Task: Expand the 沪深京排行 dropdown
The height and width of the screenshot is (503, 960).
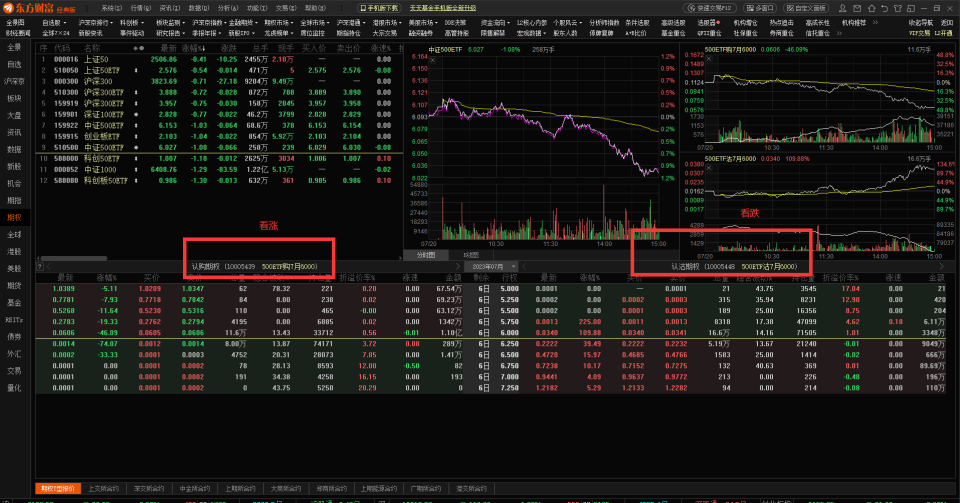Action: tap(96, 23)
